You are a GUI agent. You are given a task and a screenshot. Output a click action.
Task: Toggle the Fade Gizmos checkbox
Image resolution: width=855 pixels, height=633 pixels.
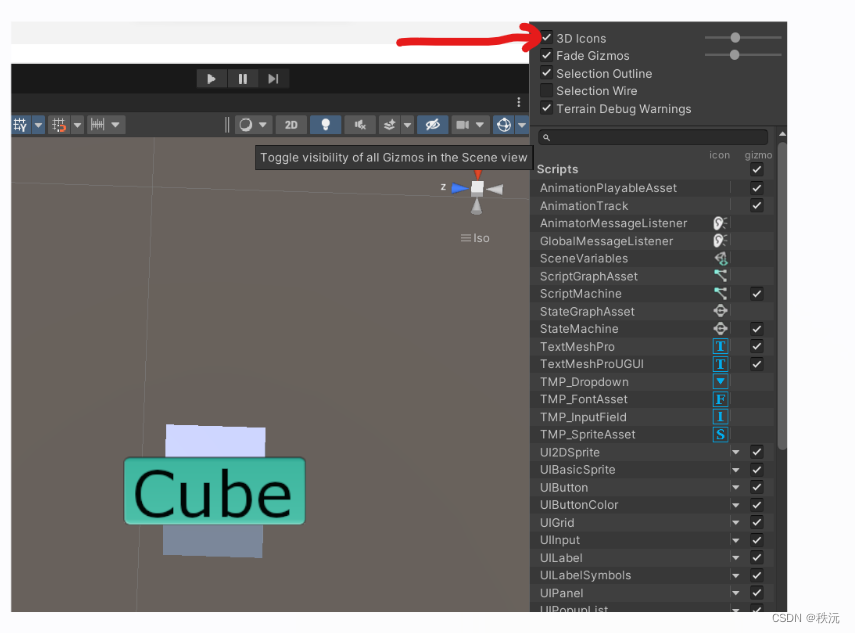[x=546, y=55]
